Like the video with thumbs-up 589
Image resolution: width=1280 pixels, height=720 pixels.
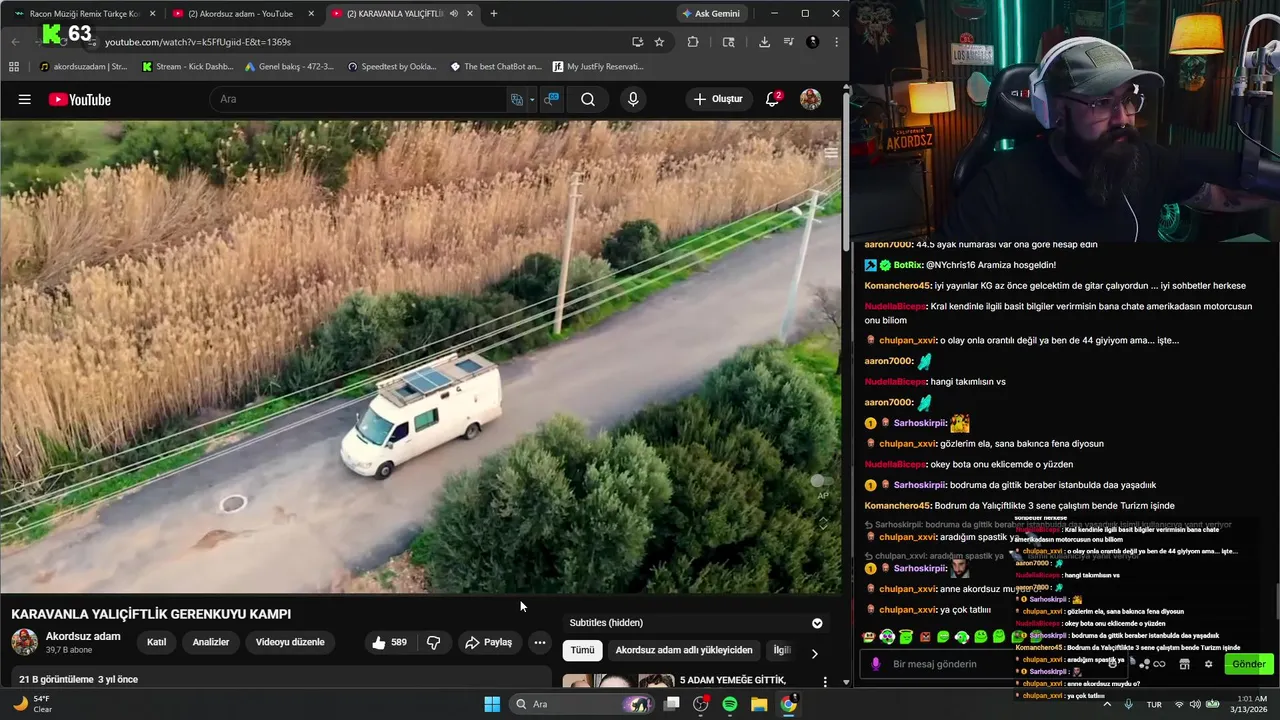tap(389, 642)
